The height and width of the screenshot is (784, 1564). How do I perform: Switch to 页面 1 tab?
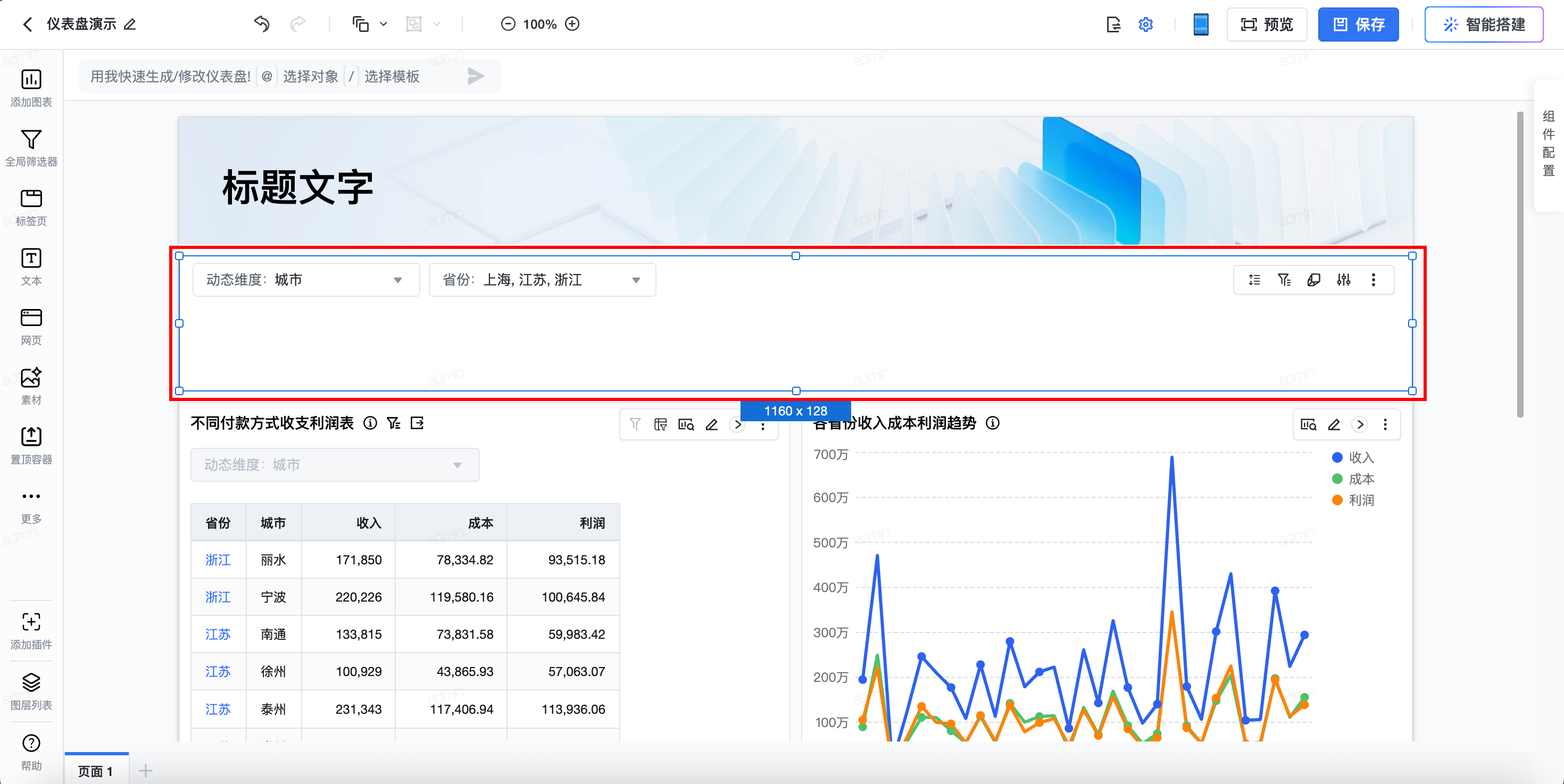(x=96, y=770)
